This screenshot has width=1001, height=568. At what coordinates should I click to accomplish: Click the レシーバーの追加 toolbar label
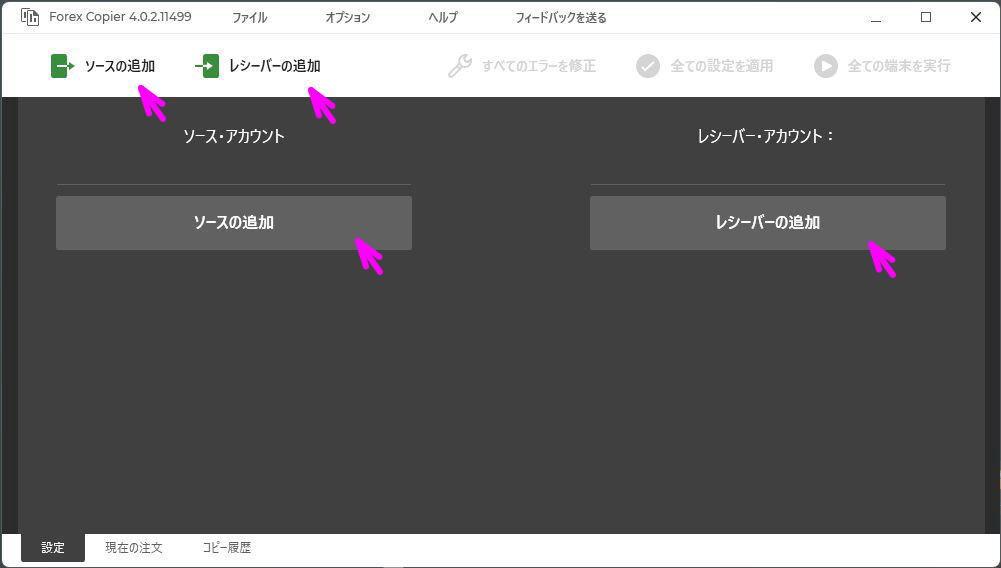(x=275, y=66)
